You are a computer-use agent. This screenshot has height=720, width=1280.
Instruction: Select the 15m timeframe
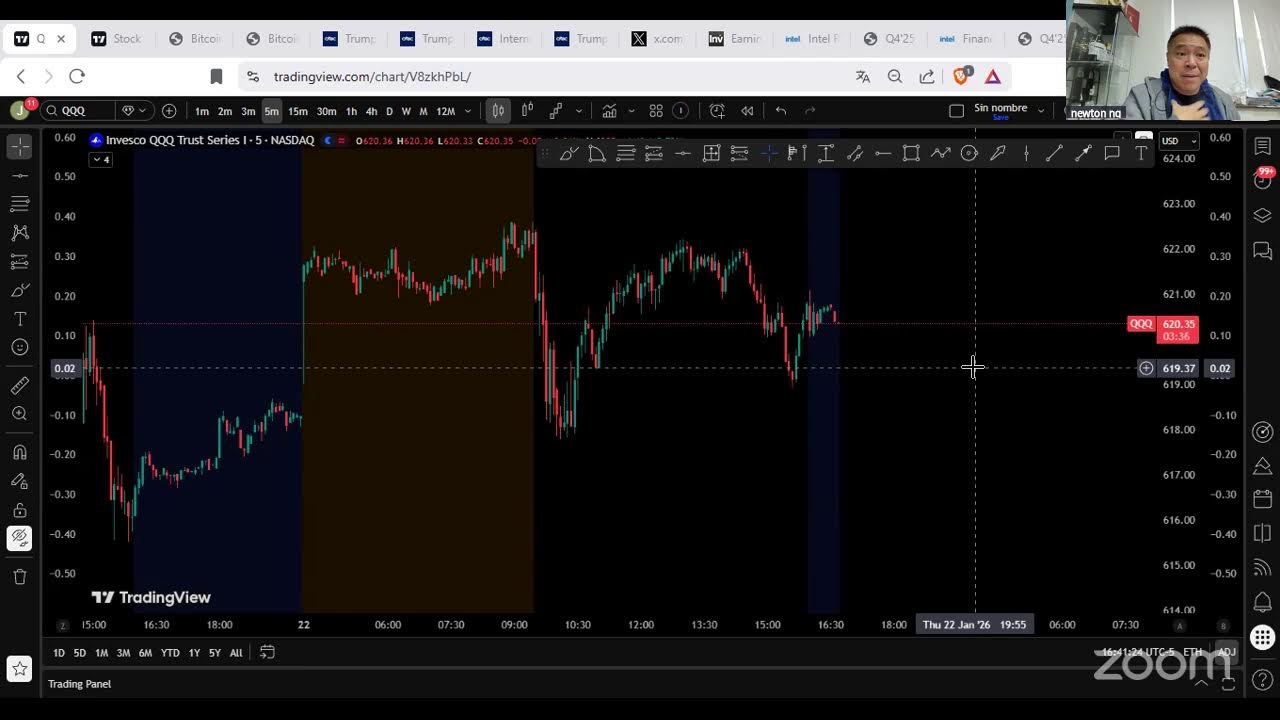298,111
